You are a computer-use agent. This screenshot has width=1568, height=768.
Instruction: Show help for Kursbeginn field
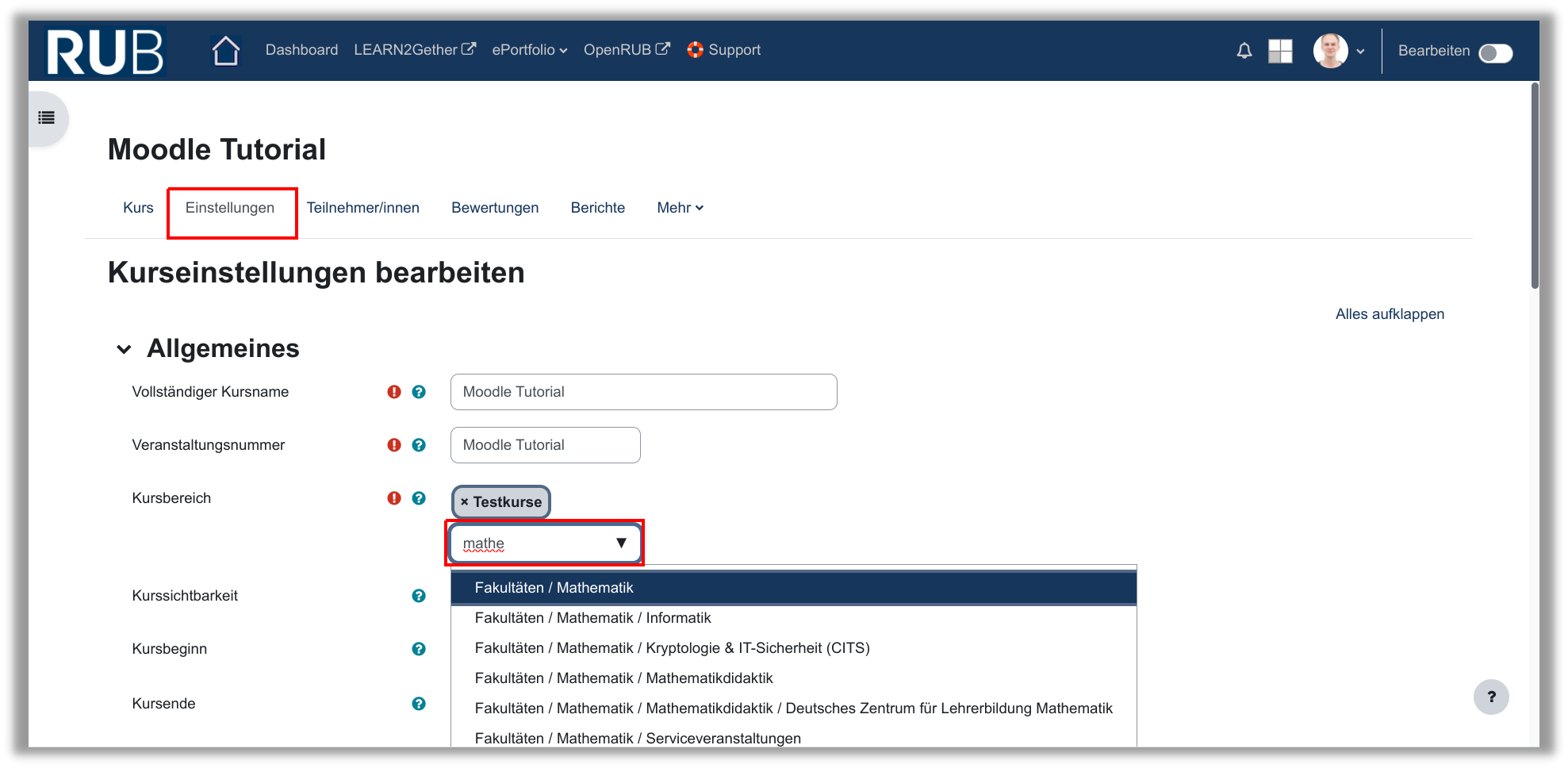coord(419,649)
